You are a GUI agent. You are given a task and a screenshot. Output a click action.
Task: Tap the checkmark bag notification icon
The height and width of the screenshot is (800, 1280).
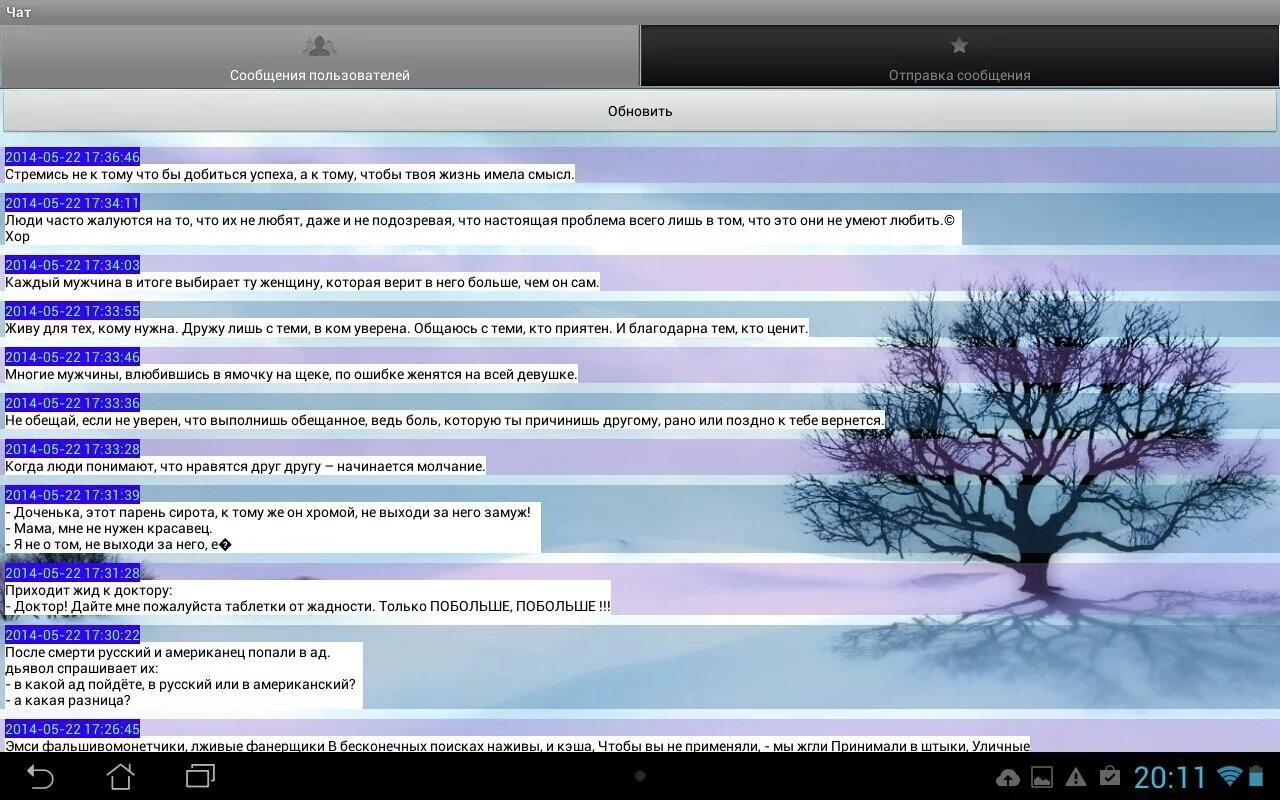point(1109,776)
